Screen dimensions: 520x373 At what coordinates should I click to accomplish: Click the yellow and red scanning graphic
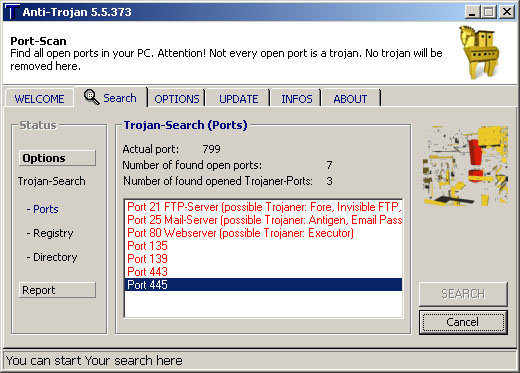[x=465, y=165]
